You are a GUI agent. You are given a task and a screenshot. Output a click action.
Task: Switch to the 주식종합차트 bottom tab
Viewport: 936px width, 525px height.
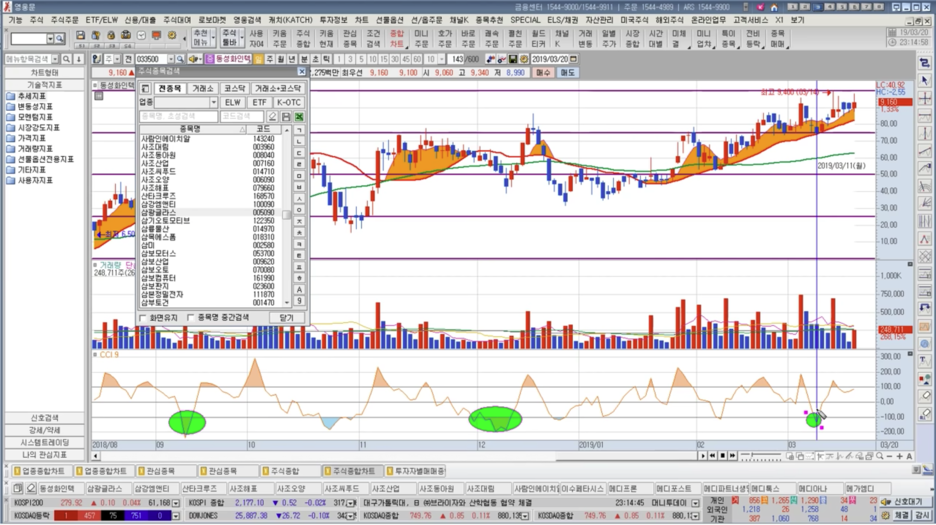tap(350, 471)
